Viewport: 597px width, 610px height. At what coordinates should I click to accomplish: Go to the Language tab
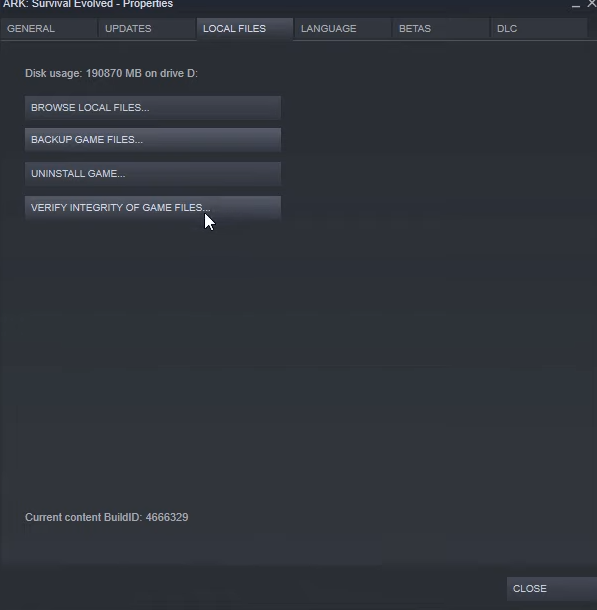click(343, 29)
